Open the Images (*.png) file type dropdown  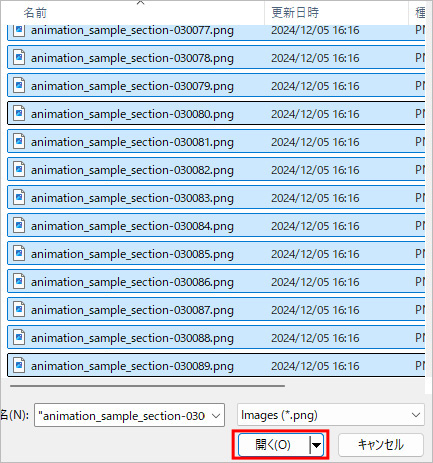click(x=331, y=415)
